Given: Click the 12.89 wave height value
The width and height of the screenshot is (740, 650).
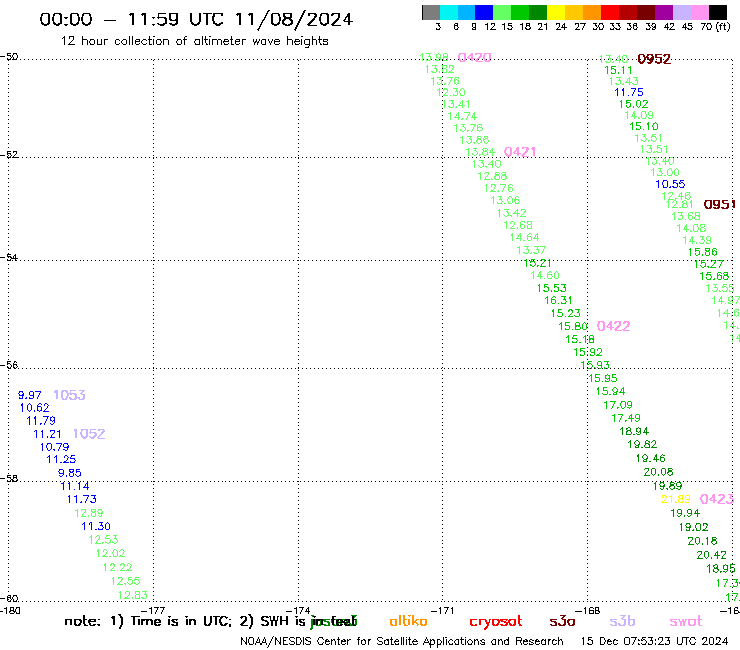Looking at the screenshot, I should (x=89, y=513).
